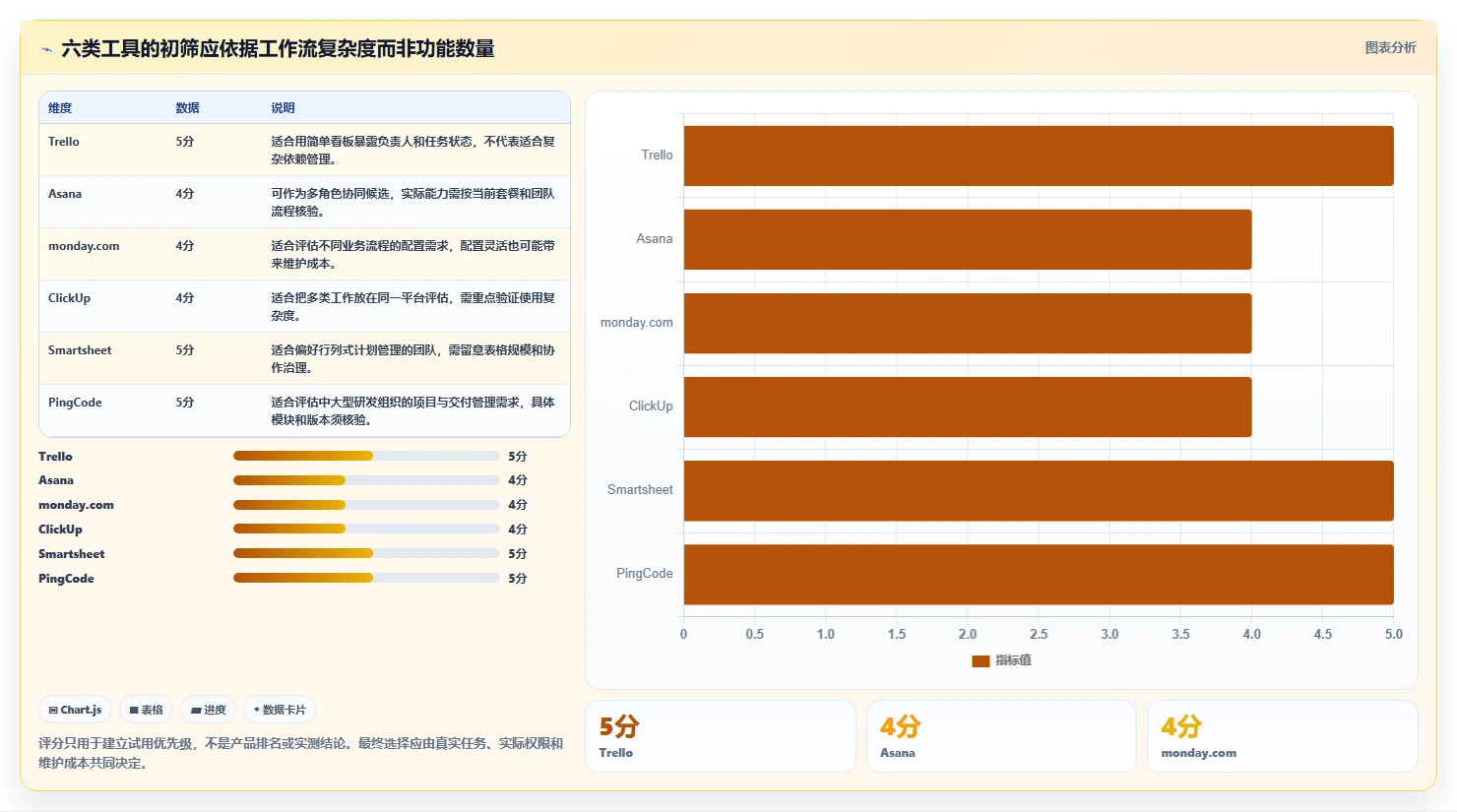Click the Smartsheet description starting 适合偏好行列式

413,359
